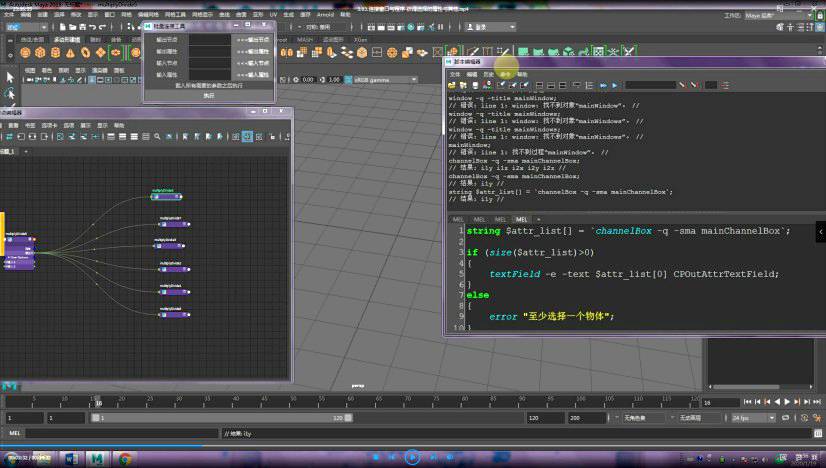
Task: Click the polygon cone shelf icon
Action: point(70,52)
